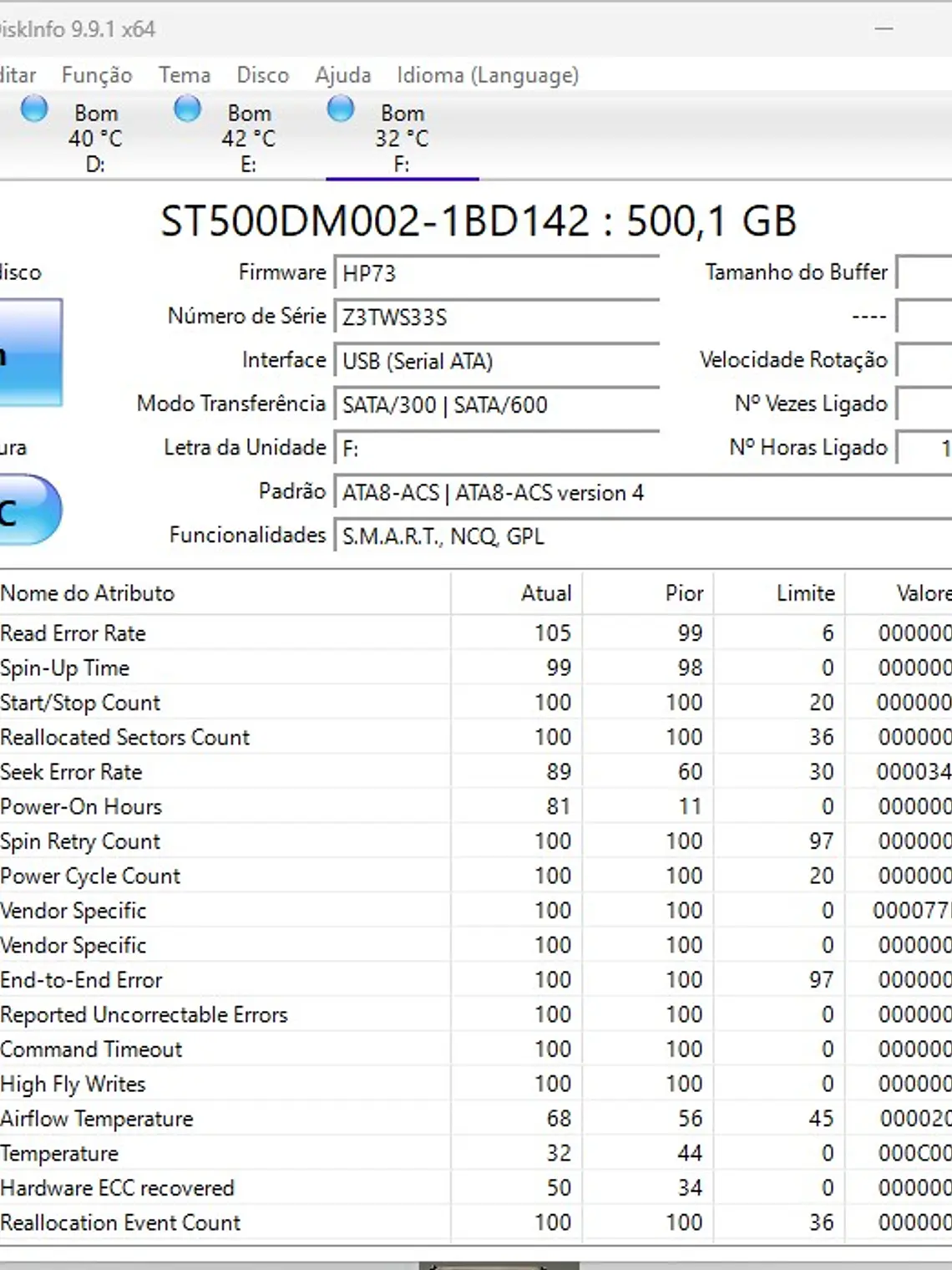Click Atual value 105 for Read Error Rate
This screenshot has width=952, height=1270.
pos(553,633)
